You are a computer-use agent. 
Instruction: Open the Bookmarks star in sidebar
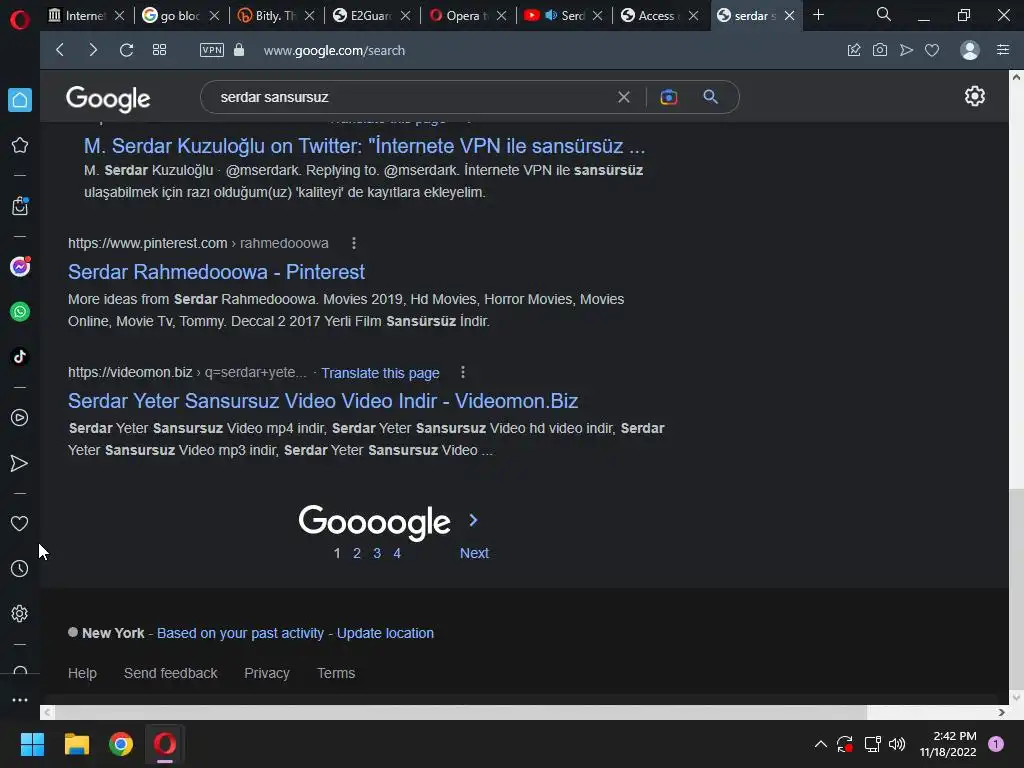tap(20, 145)
